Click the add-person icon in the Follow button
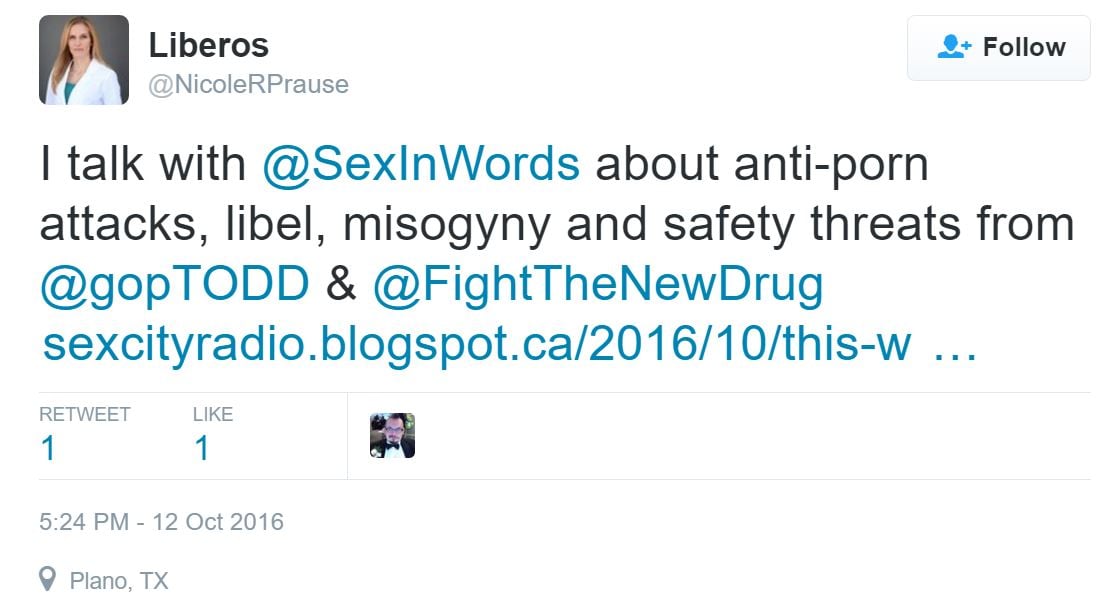Image resolution: width=1106 pixels, height=610 pixels. tap(954, 47)
